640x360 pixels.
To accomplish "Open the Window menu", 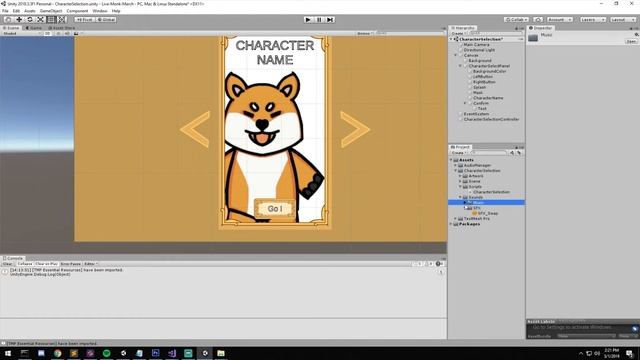I will pos(100,11).
